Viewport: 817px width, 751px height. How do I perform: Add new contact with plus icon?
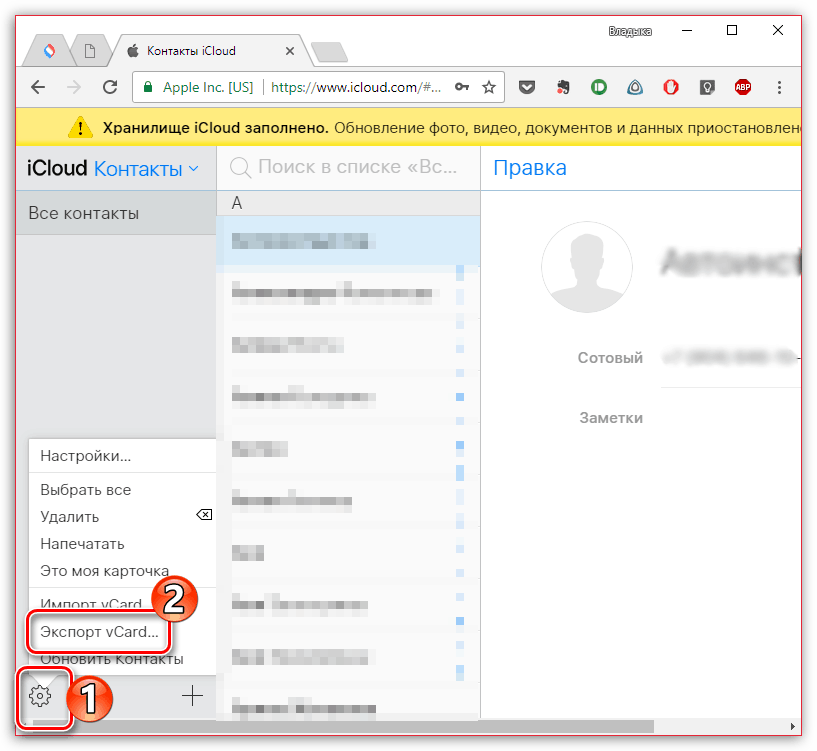coord(192,696)
